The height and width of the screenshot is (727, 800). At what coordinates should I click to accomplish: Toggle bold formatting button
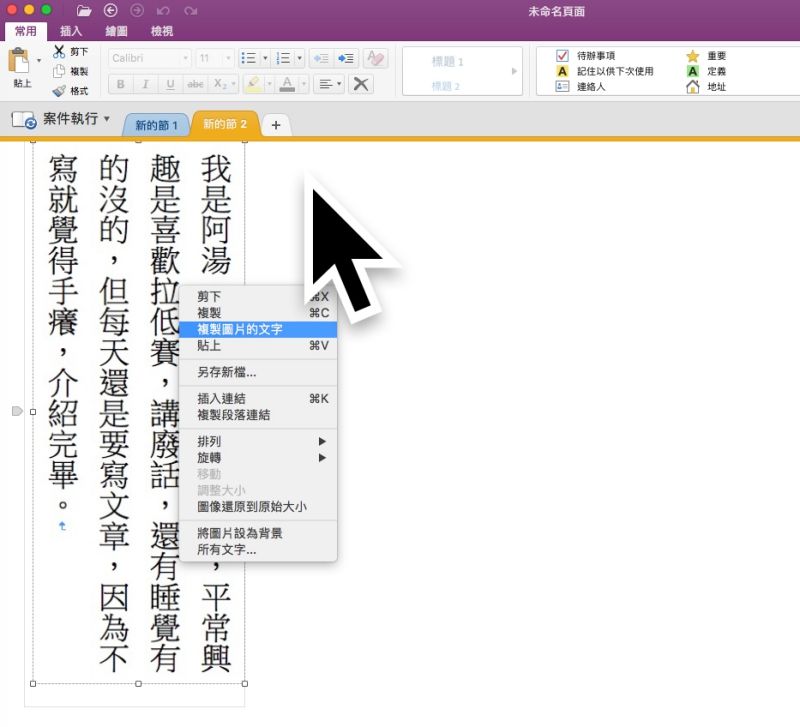point(120,84)
